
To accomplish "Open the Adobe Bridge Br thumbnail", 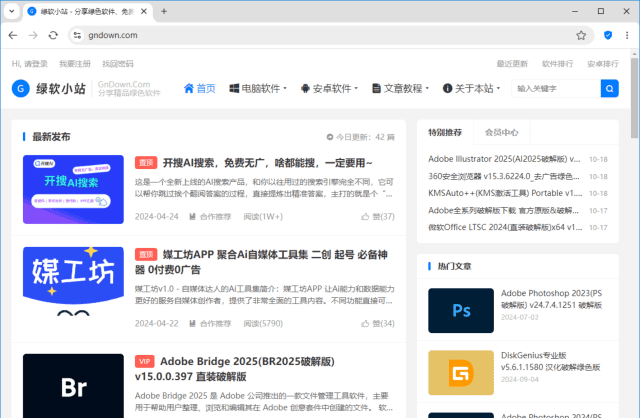I will click(x=73, y=386).
